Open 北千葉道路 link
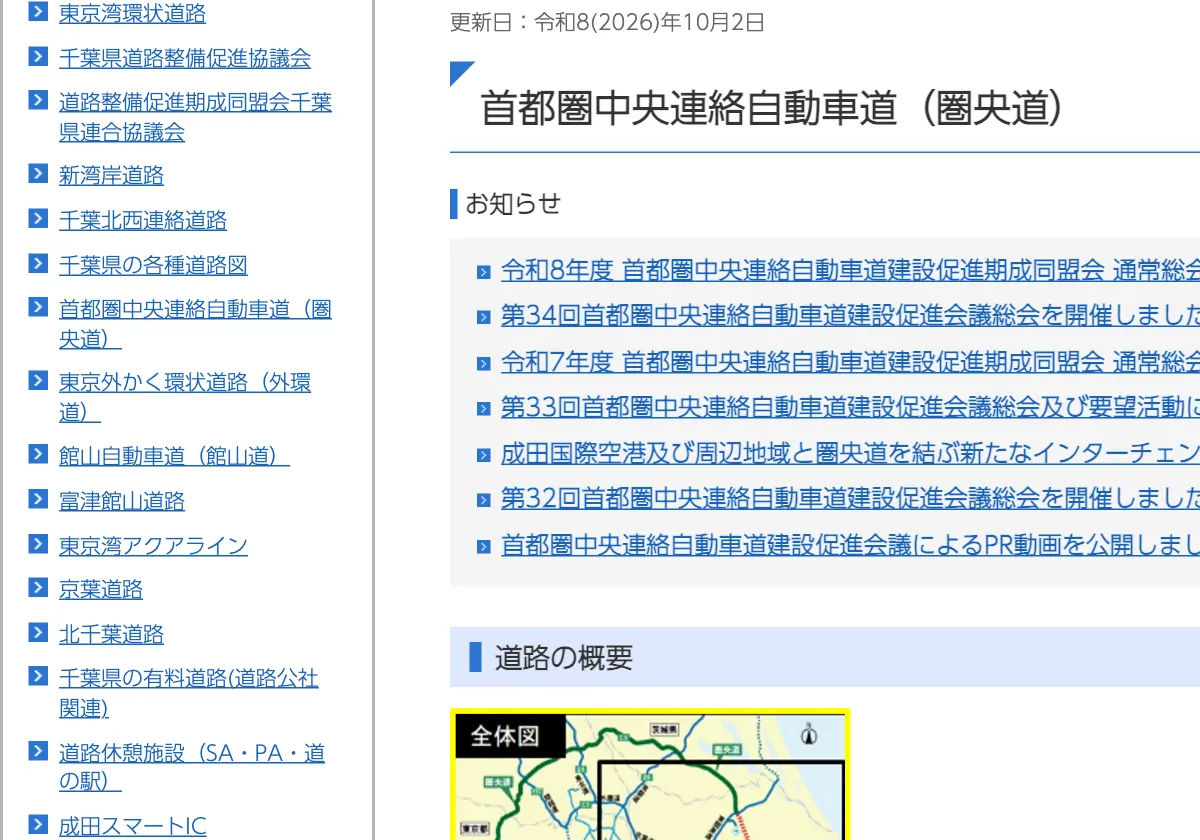This screenshot has width=1200, height=840. [x=111, y=634]
